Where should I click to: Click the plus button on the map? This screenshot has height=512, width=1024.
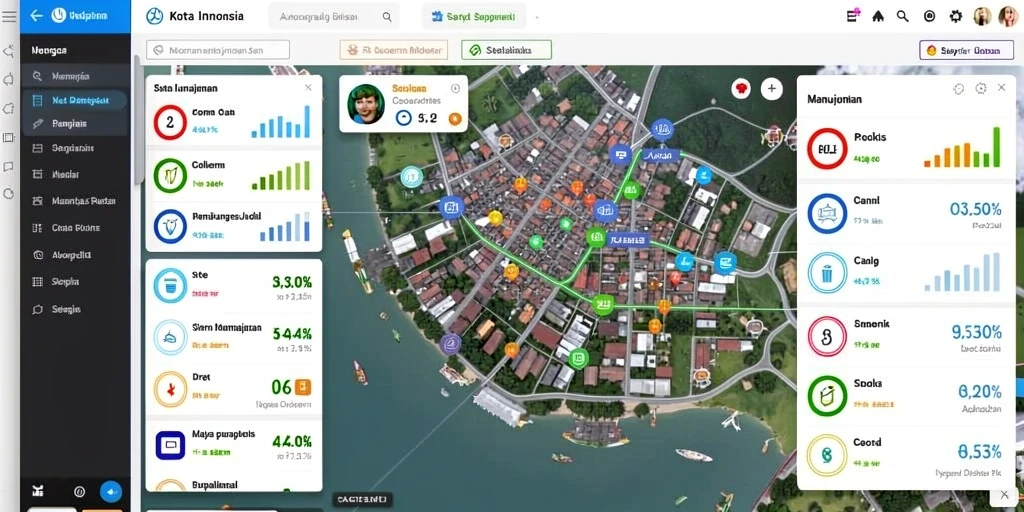771,89
